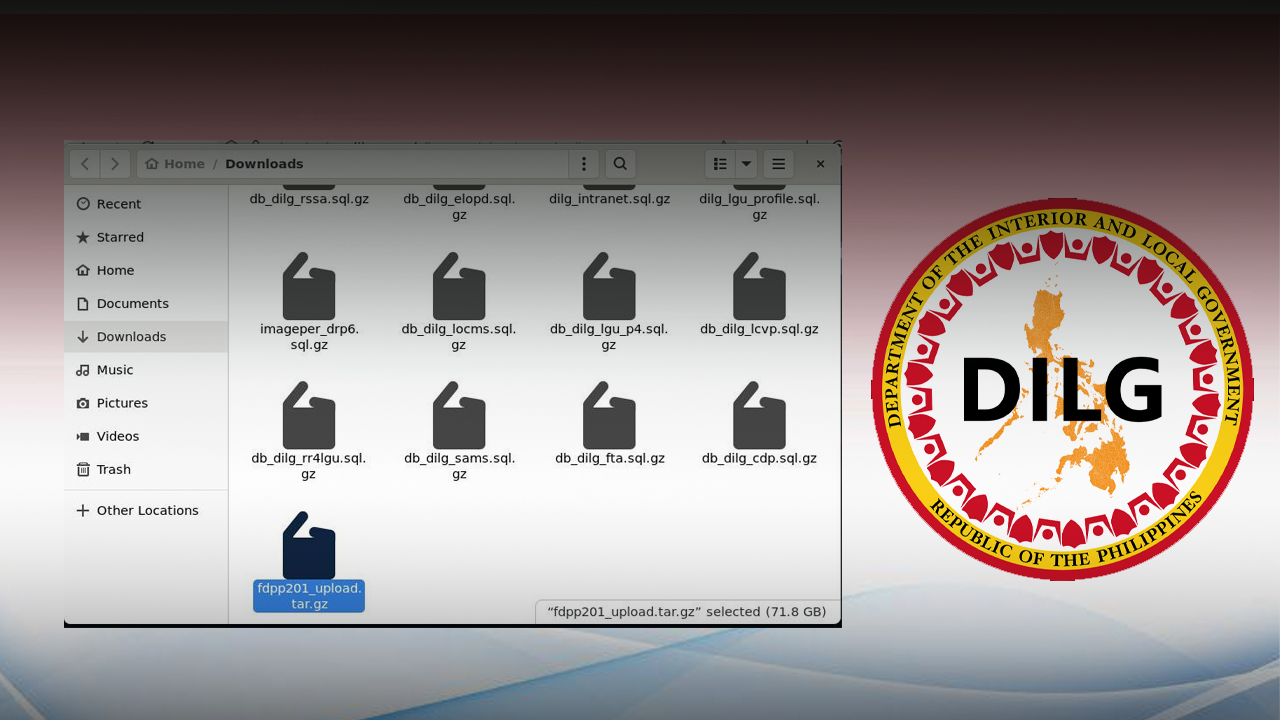
Task: Click the fdpp201_upload.tar.gz archive icon
Action: 309,546
